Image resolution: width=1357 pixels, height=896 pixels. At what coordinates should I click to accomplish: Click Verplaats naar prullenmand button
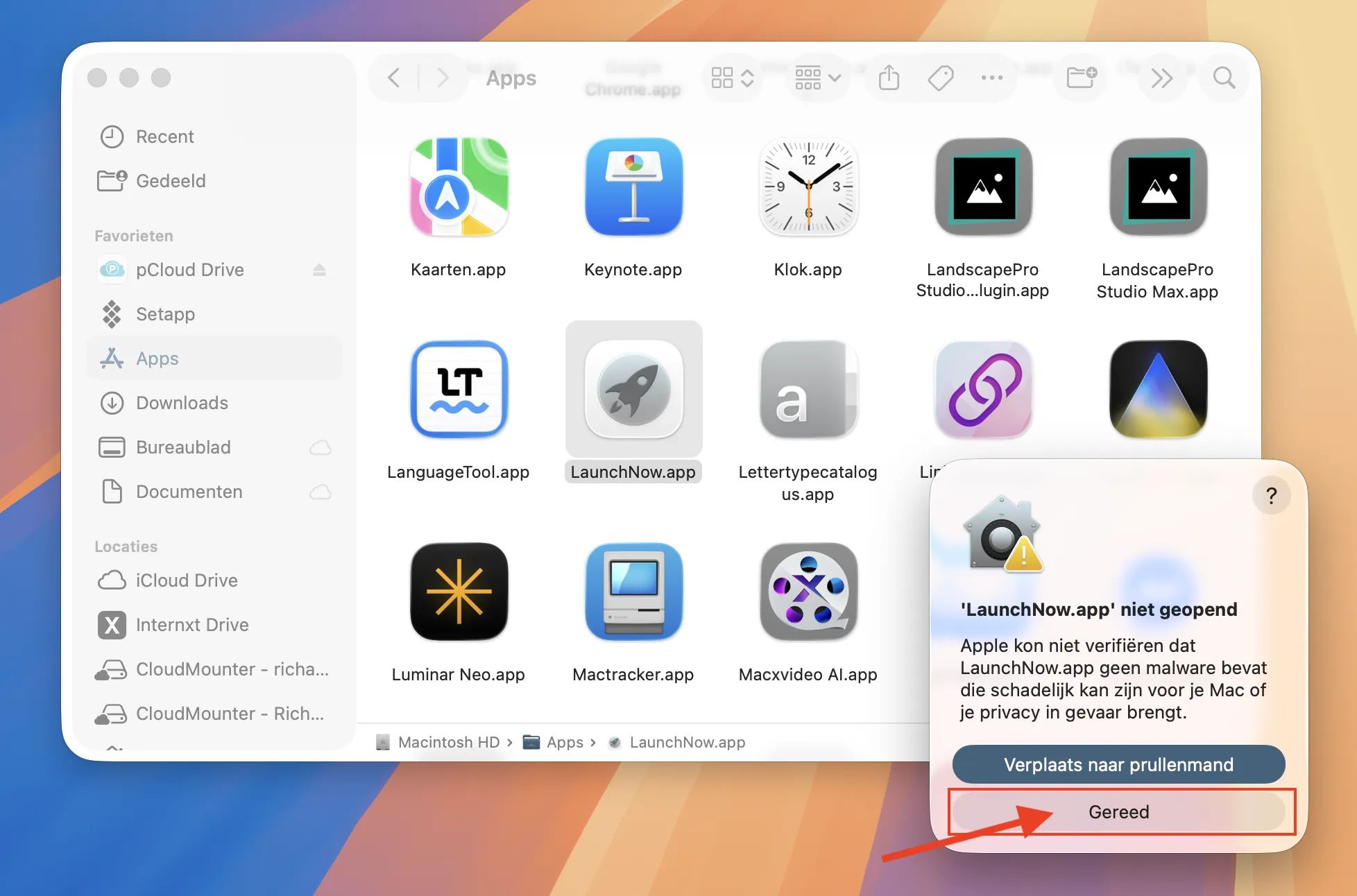[x=1118, y=765]
